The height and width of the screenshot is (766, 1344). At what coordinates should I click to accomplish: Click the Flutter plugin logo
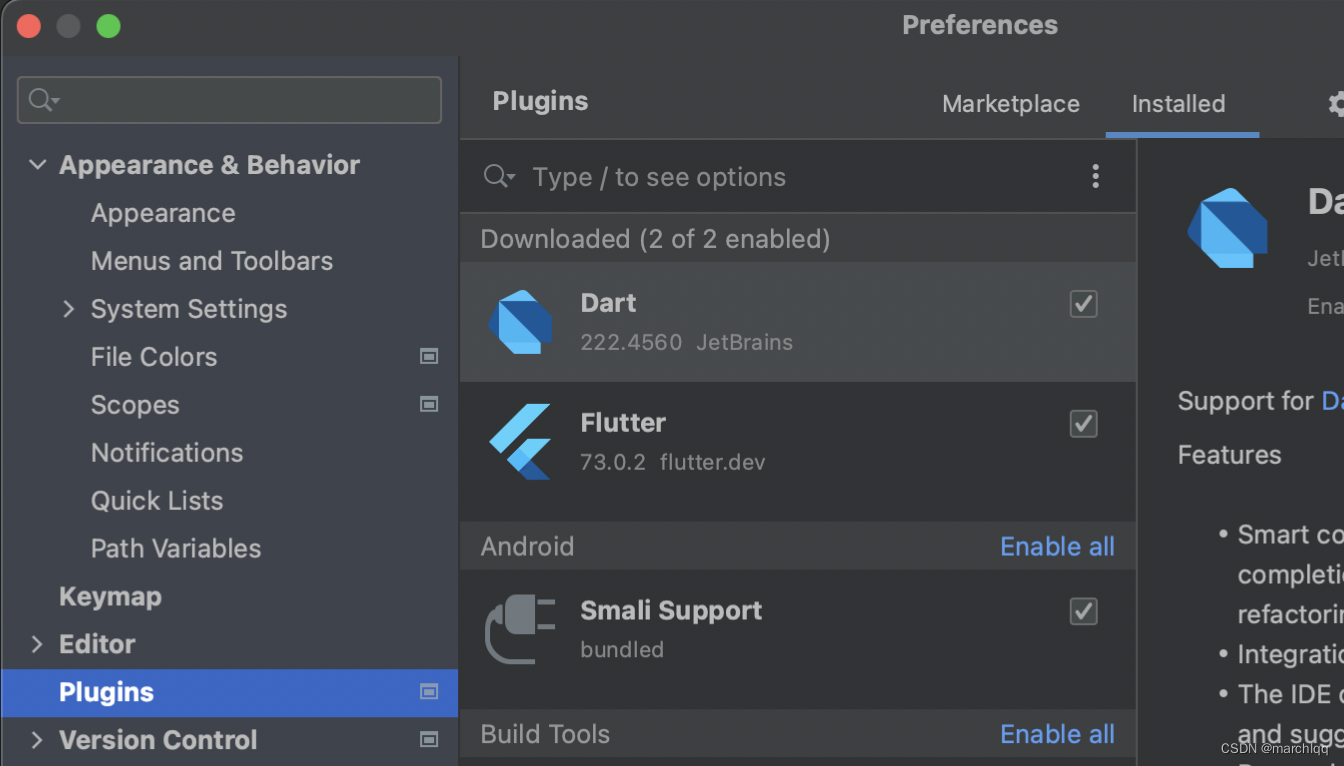520,441
